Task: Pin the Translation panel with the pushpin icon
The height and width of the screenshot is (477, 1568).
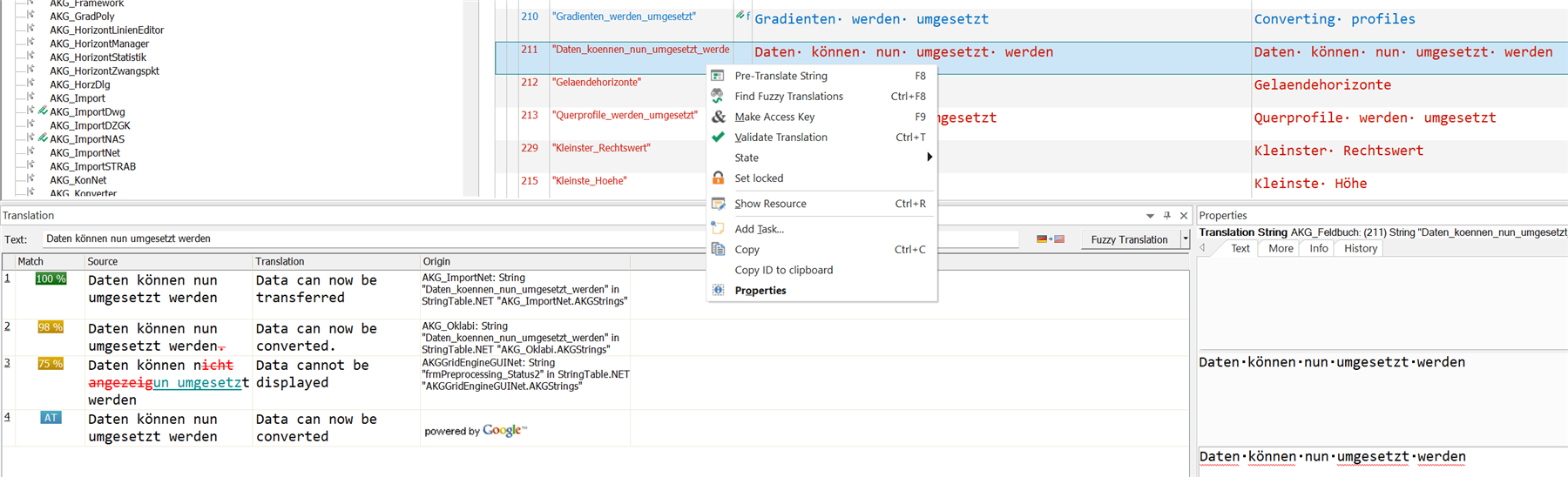Action: (x=1167, y=215)
